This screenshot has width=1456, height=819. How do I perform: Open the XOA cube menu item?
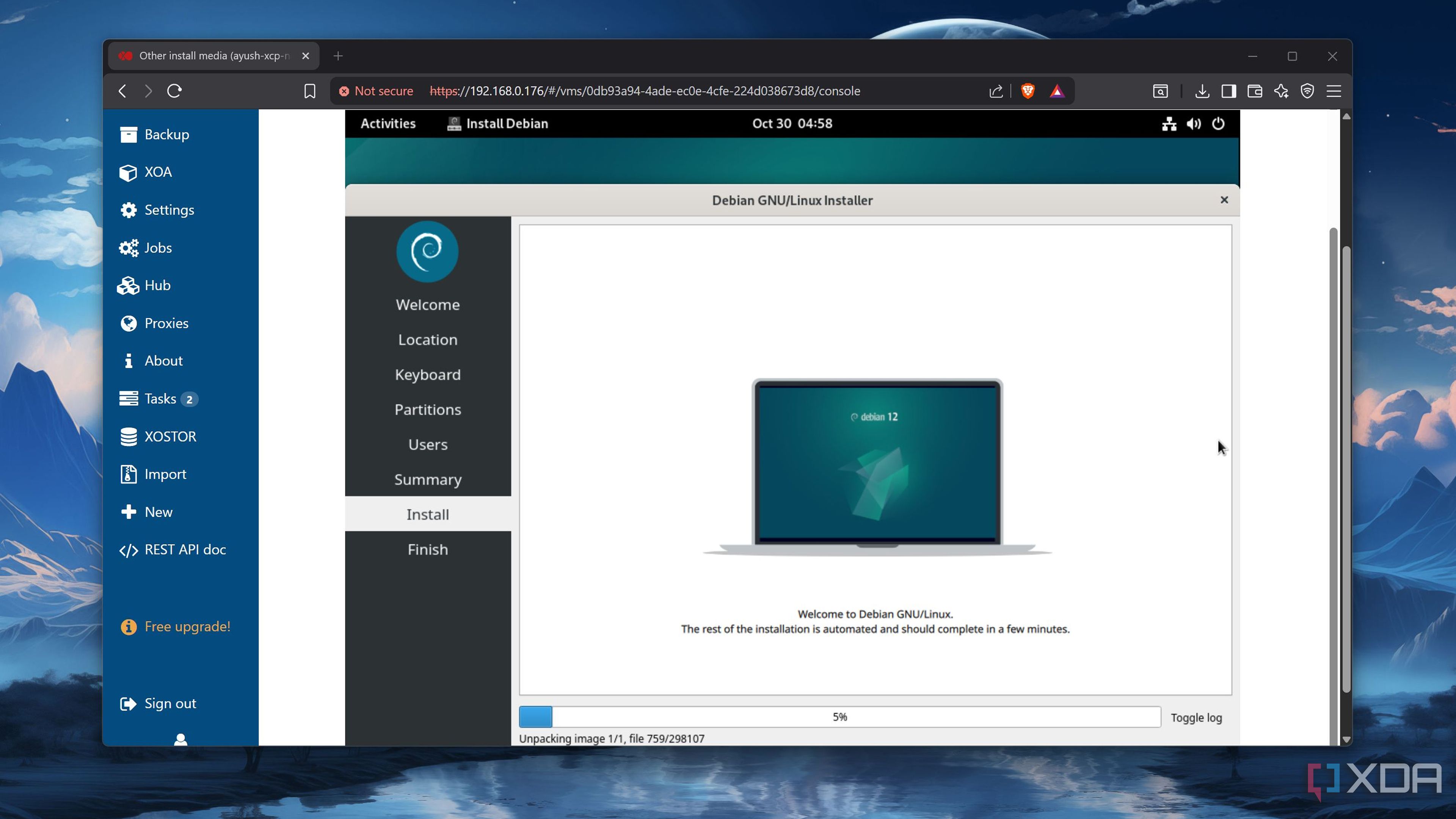[x=146, y=172]
